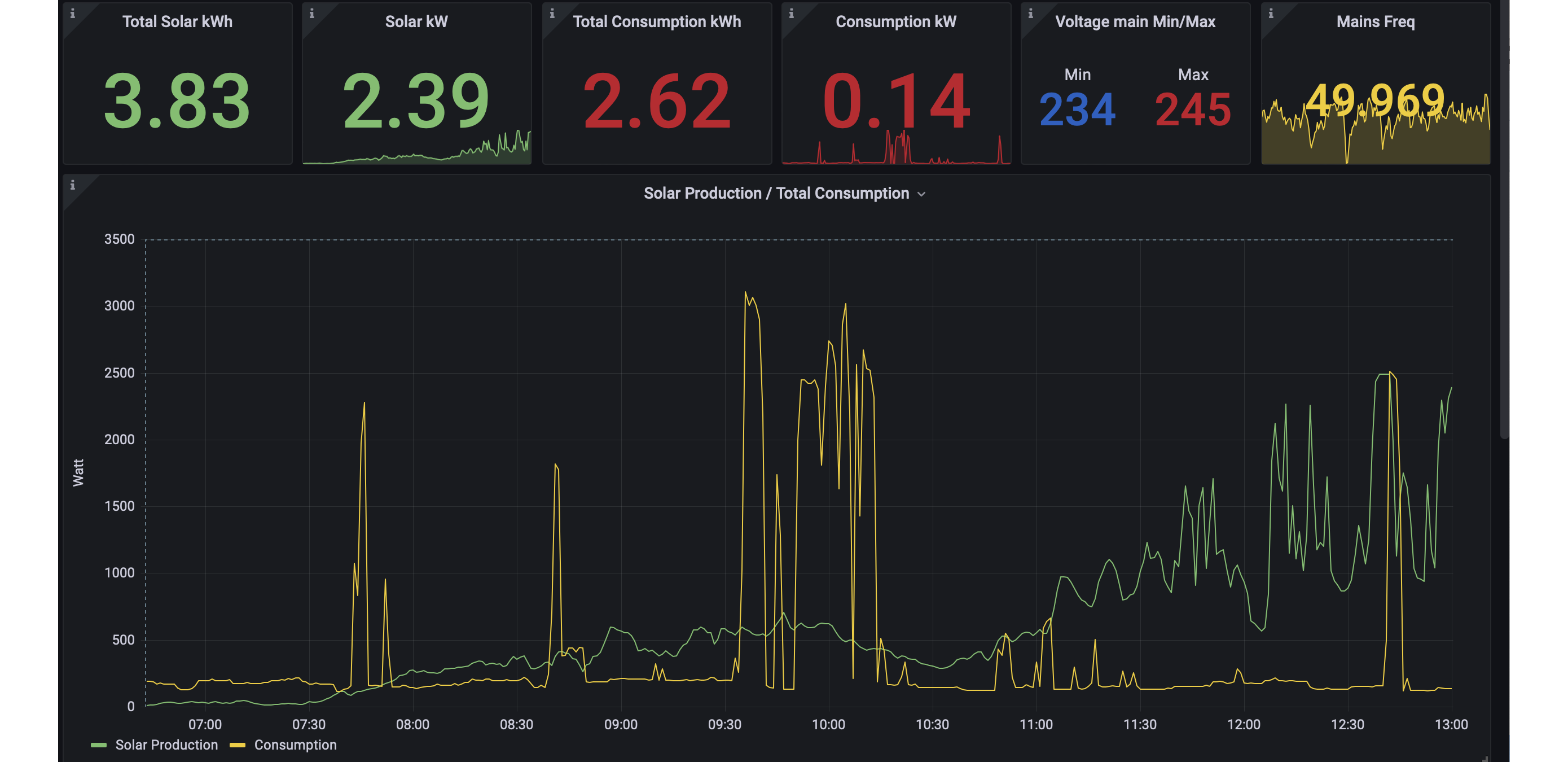Viewport: 1568px width, 762px height.
Task: Open info icon on Solar Production chart panel
Action: [x=72, y=185]
